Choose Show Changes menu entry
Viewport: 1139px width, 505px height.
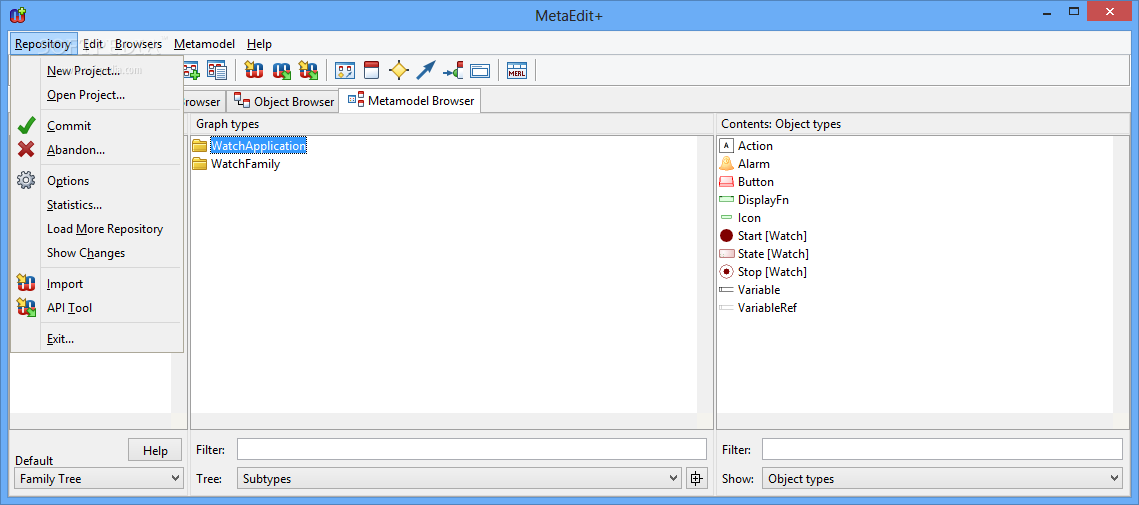(x=86, y=253)
